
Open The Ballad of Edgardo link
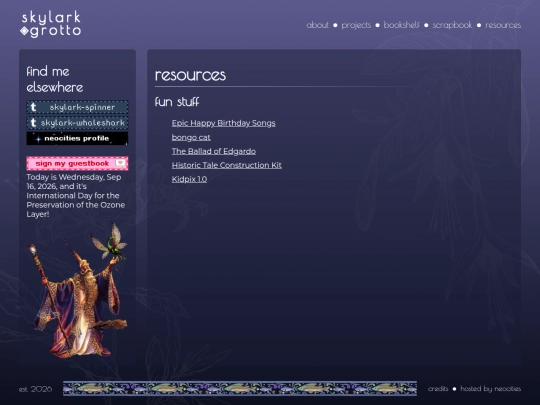click(x=214, y=151)
